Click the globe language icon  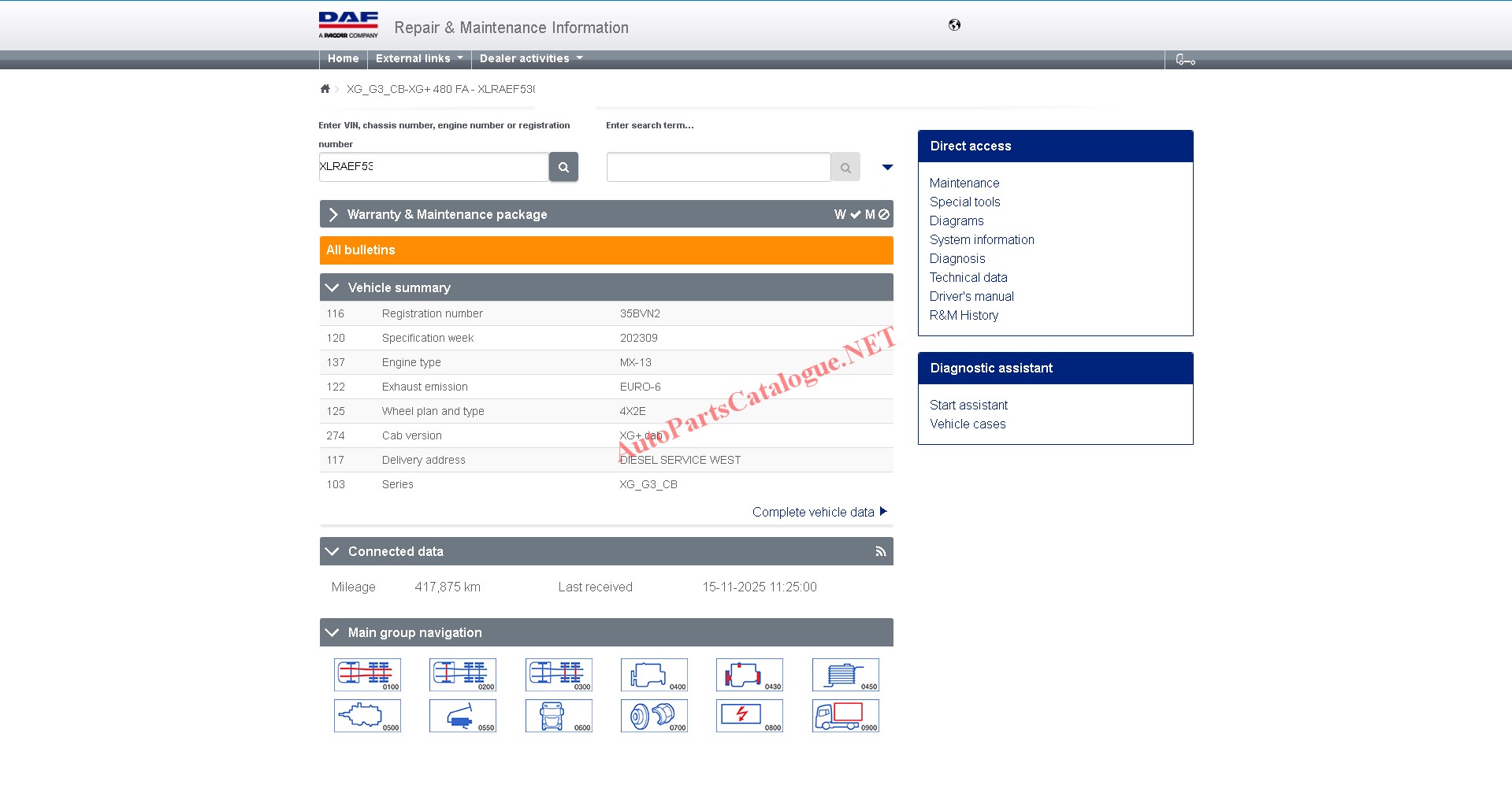pyautogui.click(x=954, y=25)
